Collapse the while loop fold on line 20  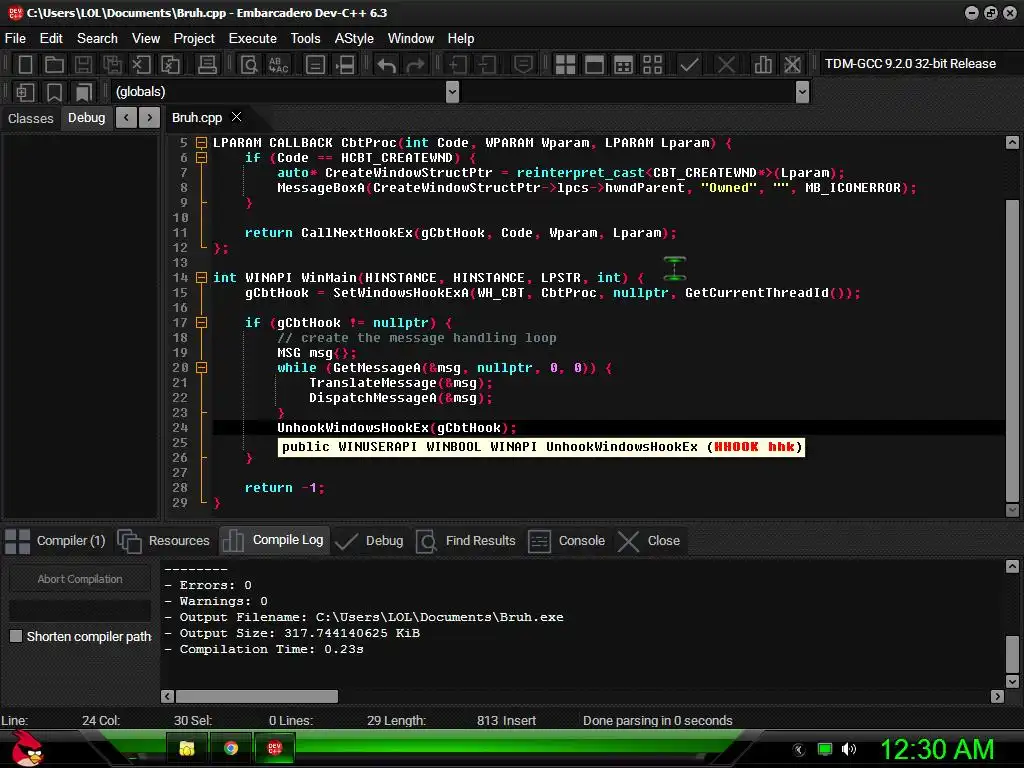tap(202, 368)
